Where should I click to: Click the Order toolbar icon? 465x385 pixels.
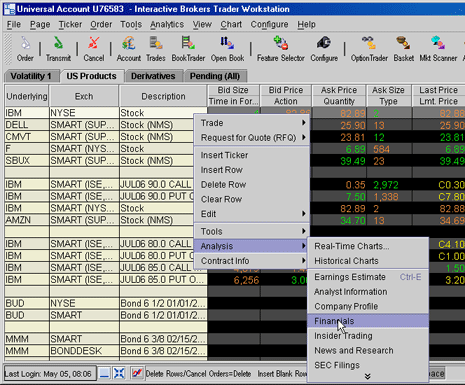25,49
